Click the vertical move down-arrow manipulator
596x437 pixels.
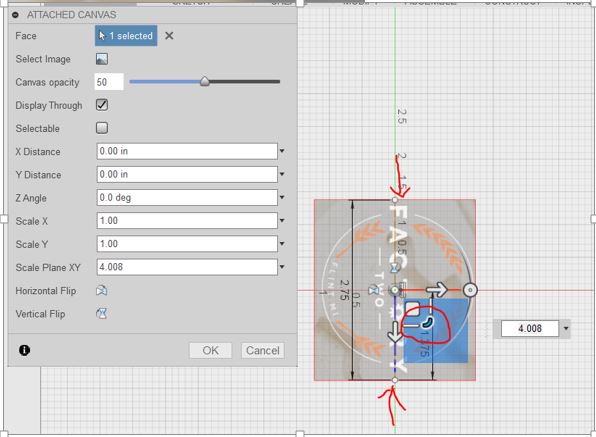tap(395, 332)
